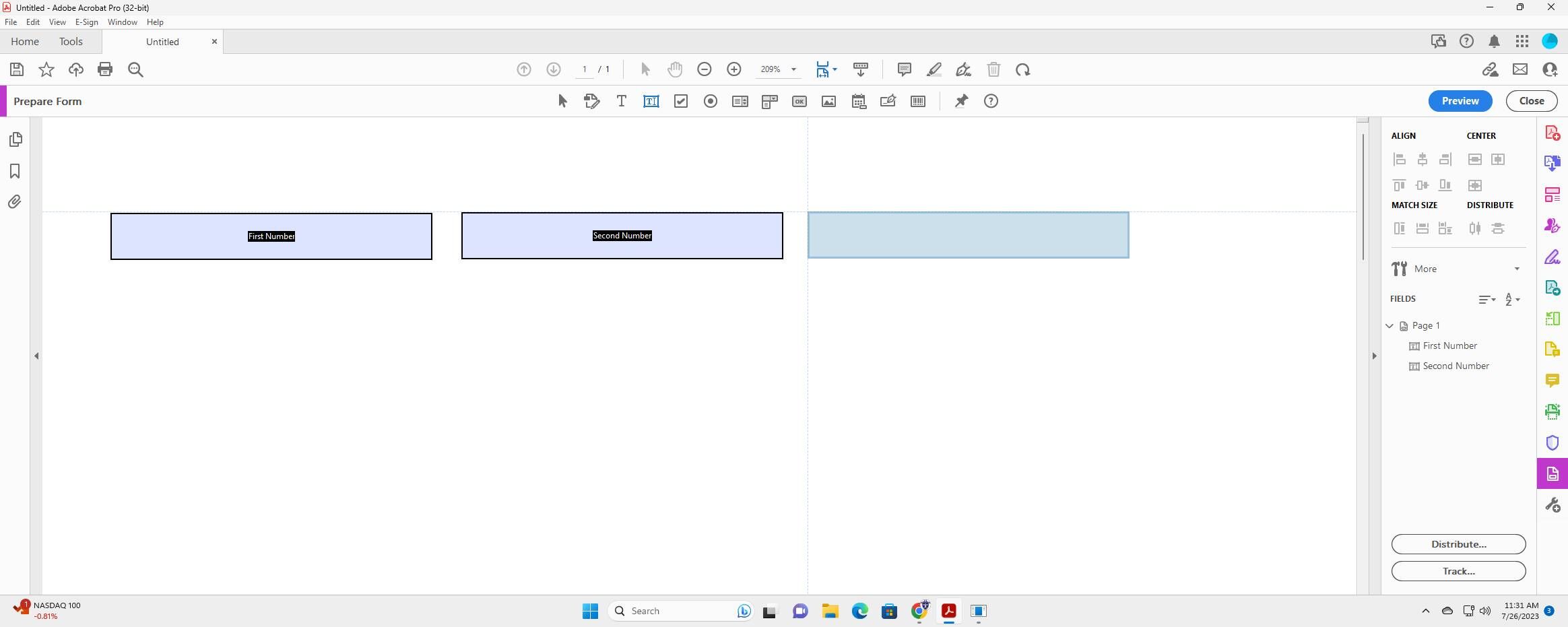
Task: Delete the selected form field
Action: (994, 69)
